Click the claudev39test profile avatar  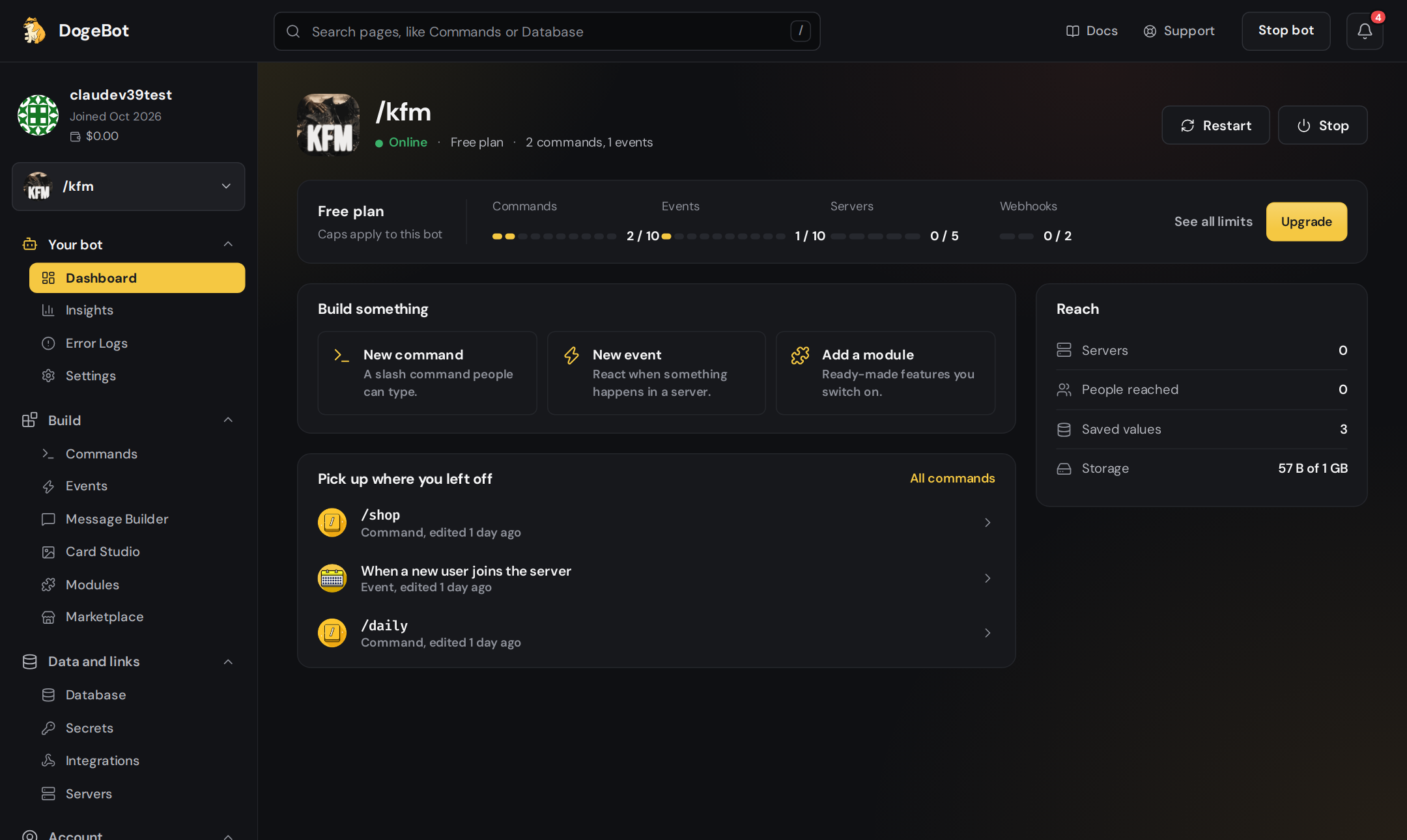pos(38,115)
